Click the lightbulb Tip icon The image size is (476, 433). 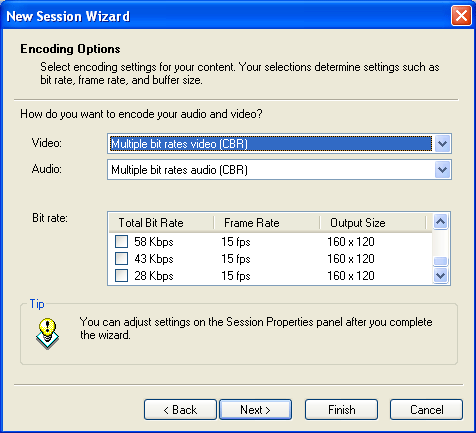47,333
